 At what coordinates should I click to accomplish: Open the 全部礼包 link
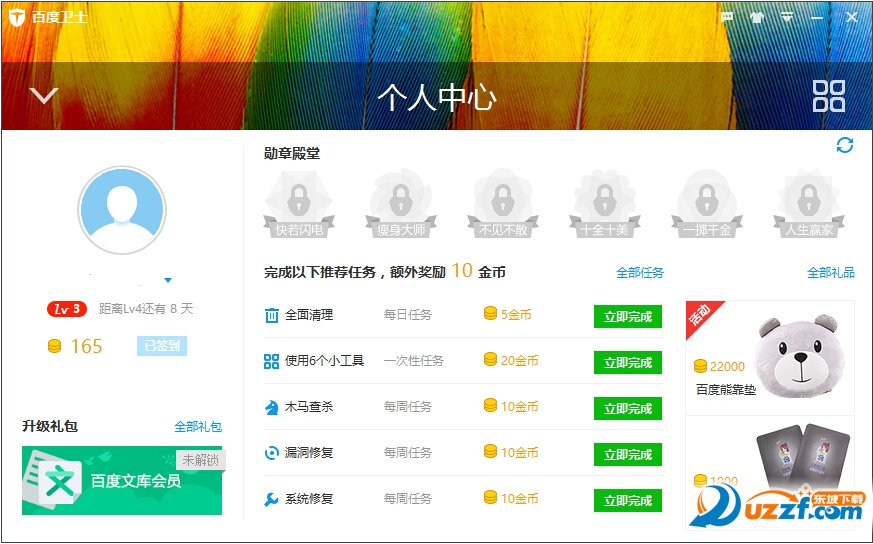[x=198, y=426]
